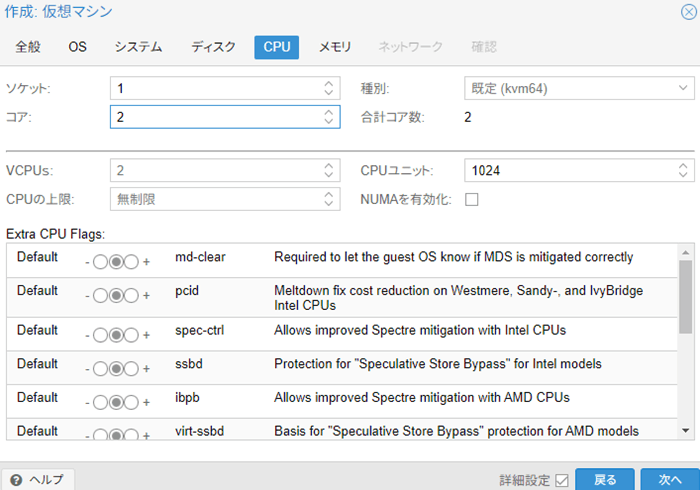This screenshot has height=490, width=700.
Task: Decrease CPUユニット with down arrow
Action: click(x=683, y=174)
